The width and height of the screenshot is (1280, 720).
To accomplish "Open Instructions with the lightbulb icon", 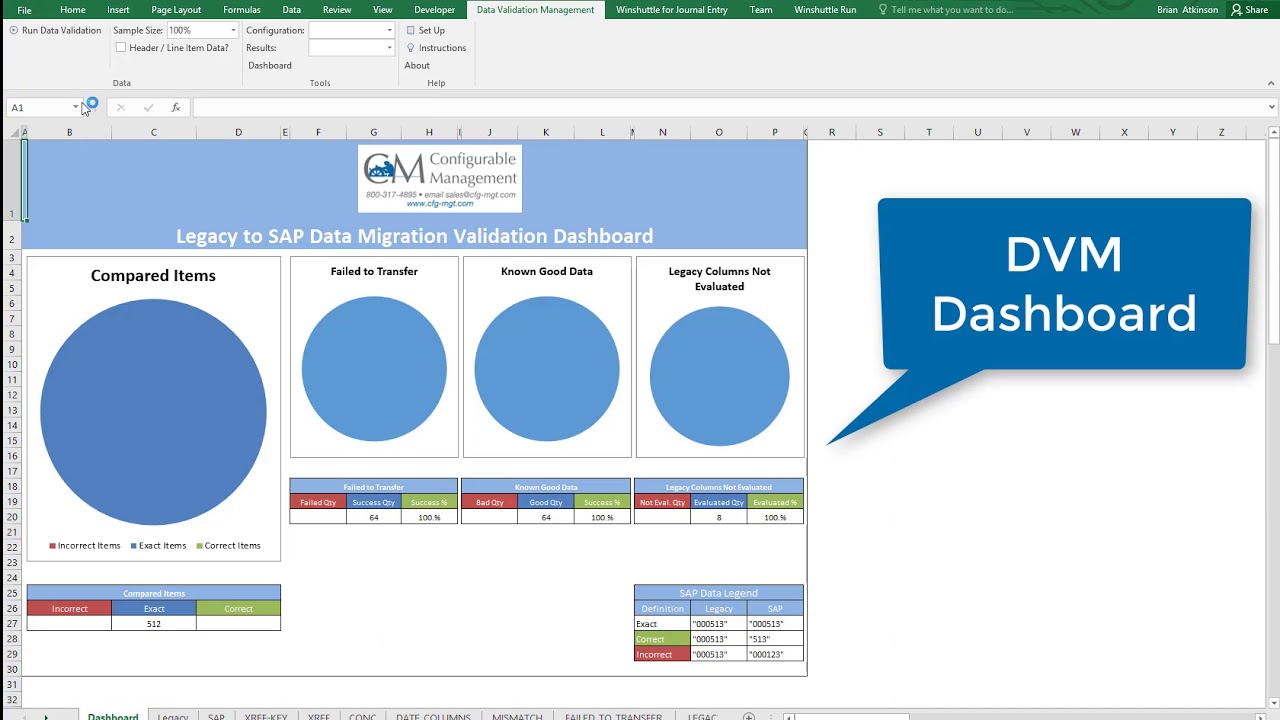I will coord(436,48).
